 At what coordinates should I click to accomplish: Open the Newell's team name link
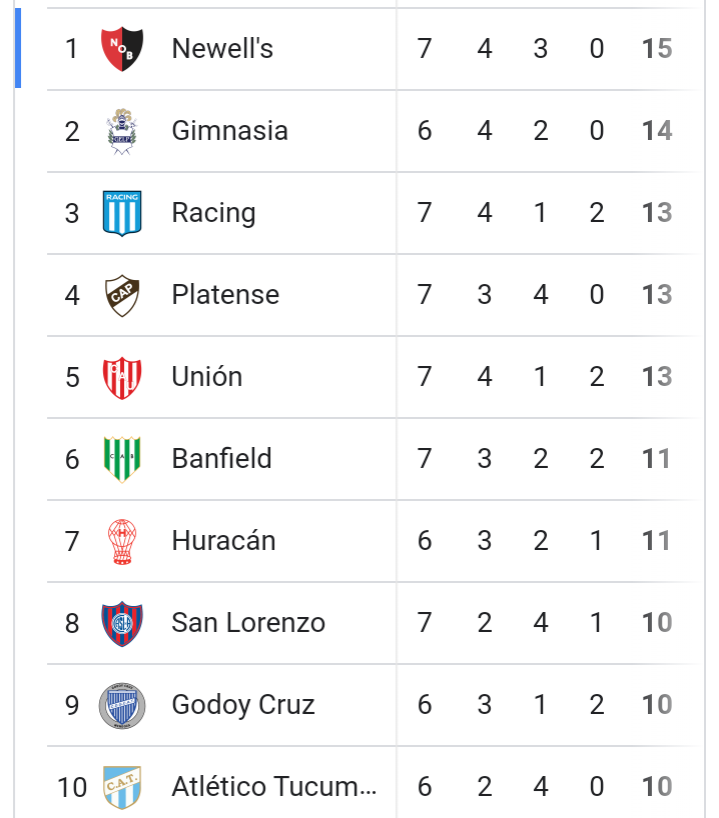click(222, 49)
